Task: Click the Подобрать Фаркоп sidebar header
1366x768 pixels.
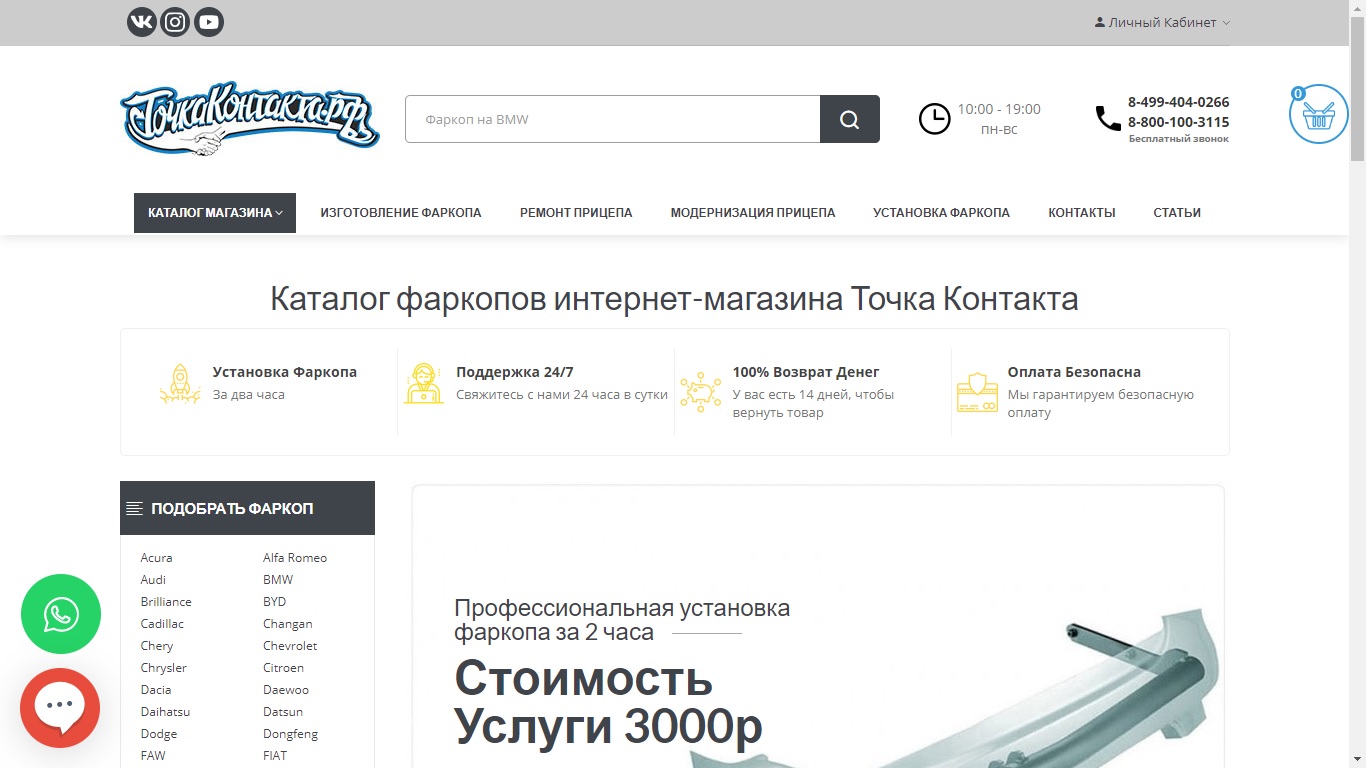Action: tap(247, 508)
